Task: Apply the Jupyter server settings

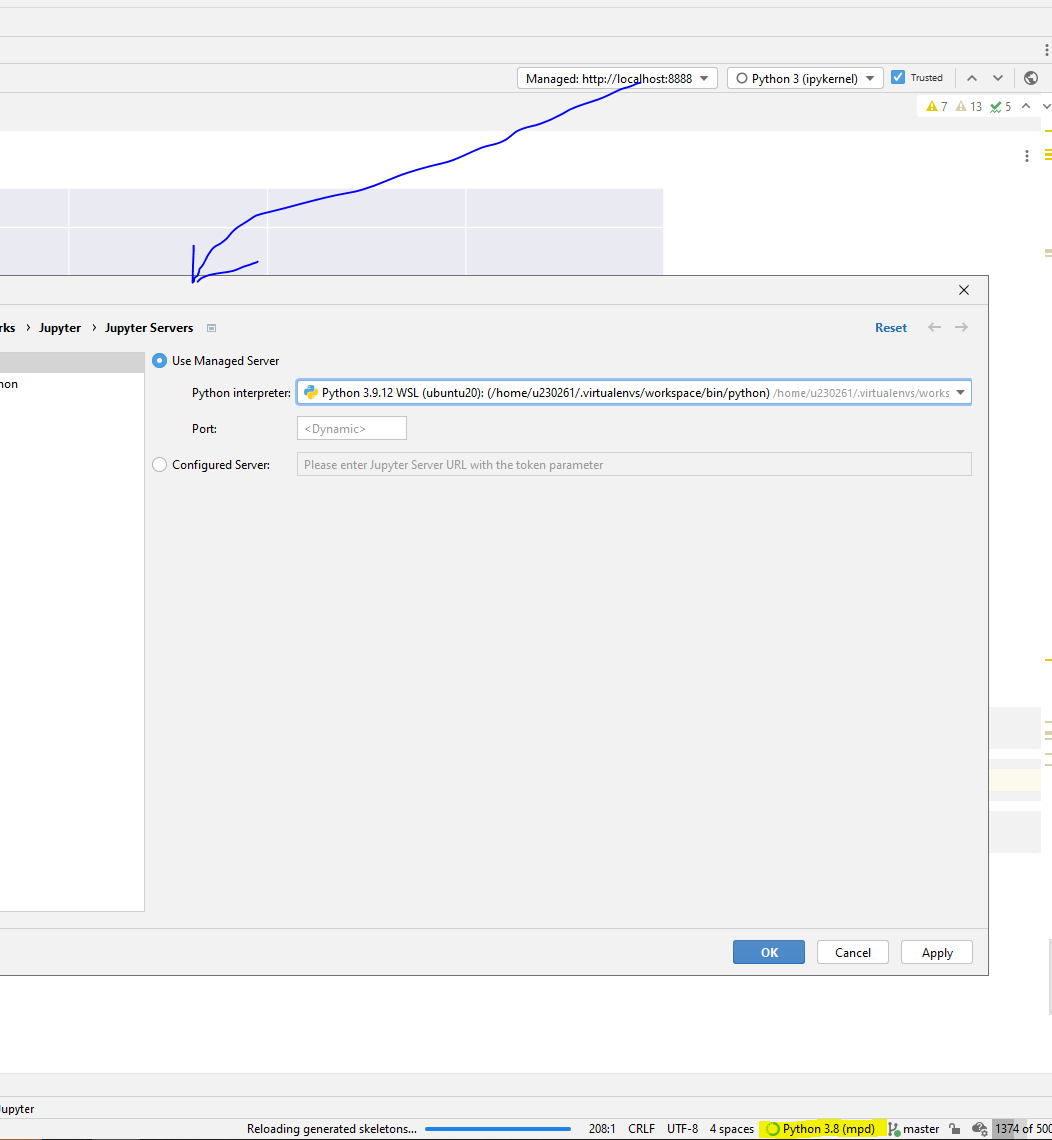Action: 936,952
